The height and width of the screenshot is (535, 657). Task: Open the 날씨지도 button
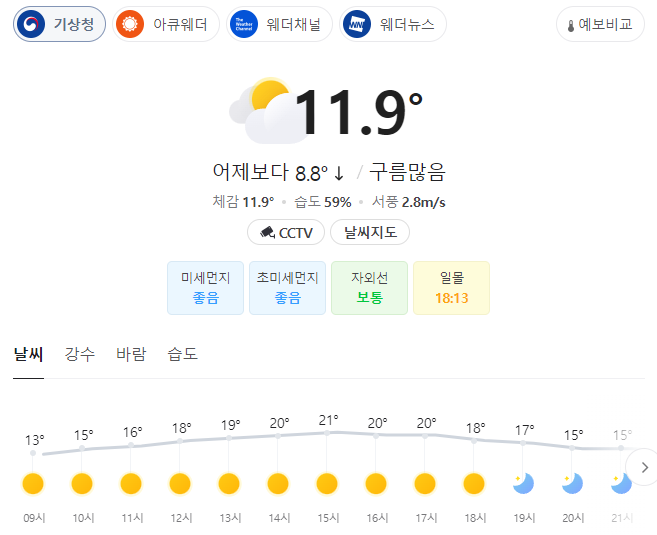[370, 232]
